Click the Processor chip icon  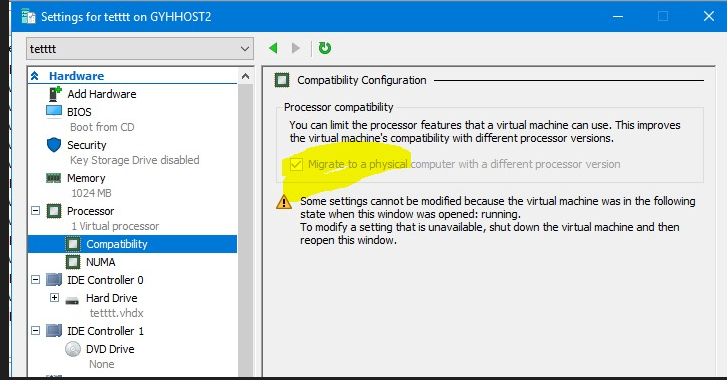[x=54, y=211]
